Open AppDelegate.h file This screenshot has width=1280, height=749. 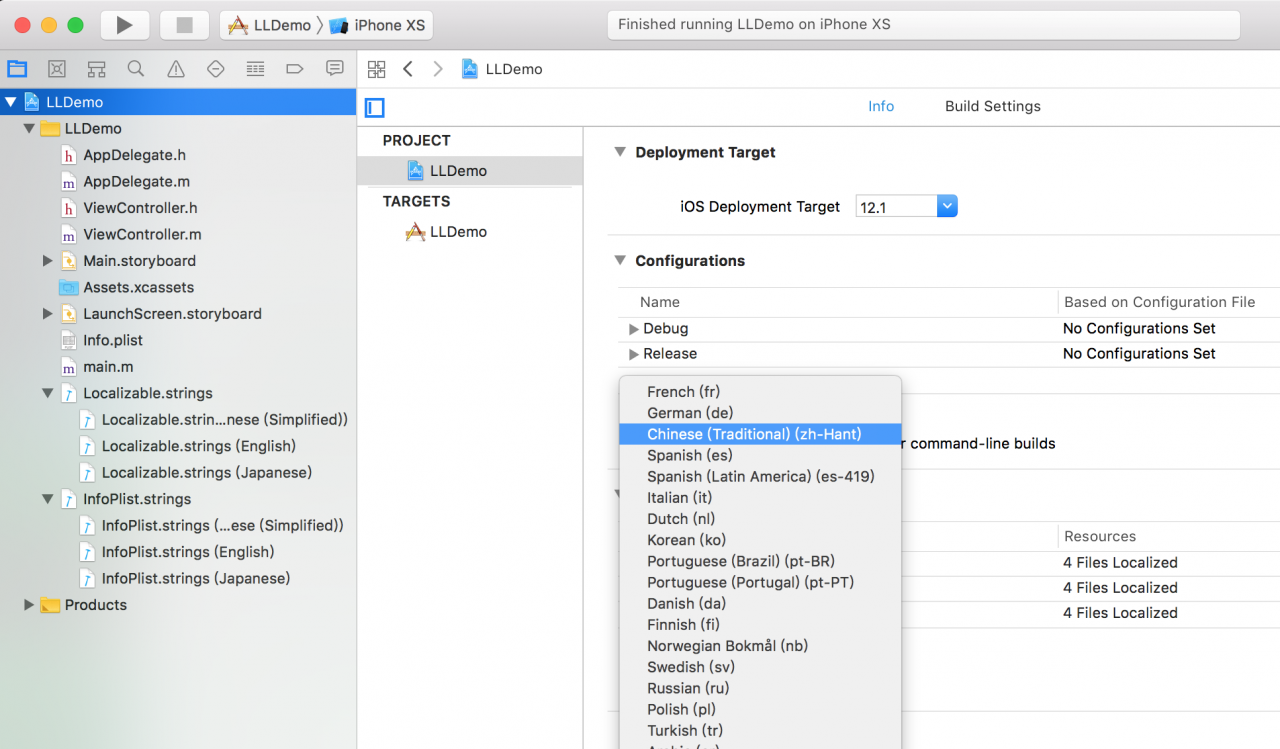(x=134, y=155)
